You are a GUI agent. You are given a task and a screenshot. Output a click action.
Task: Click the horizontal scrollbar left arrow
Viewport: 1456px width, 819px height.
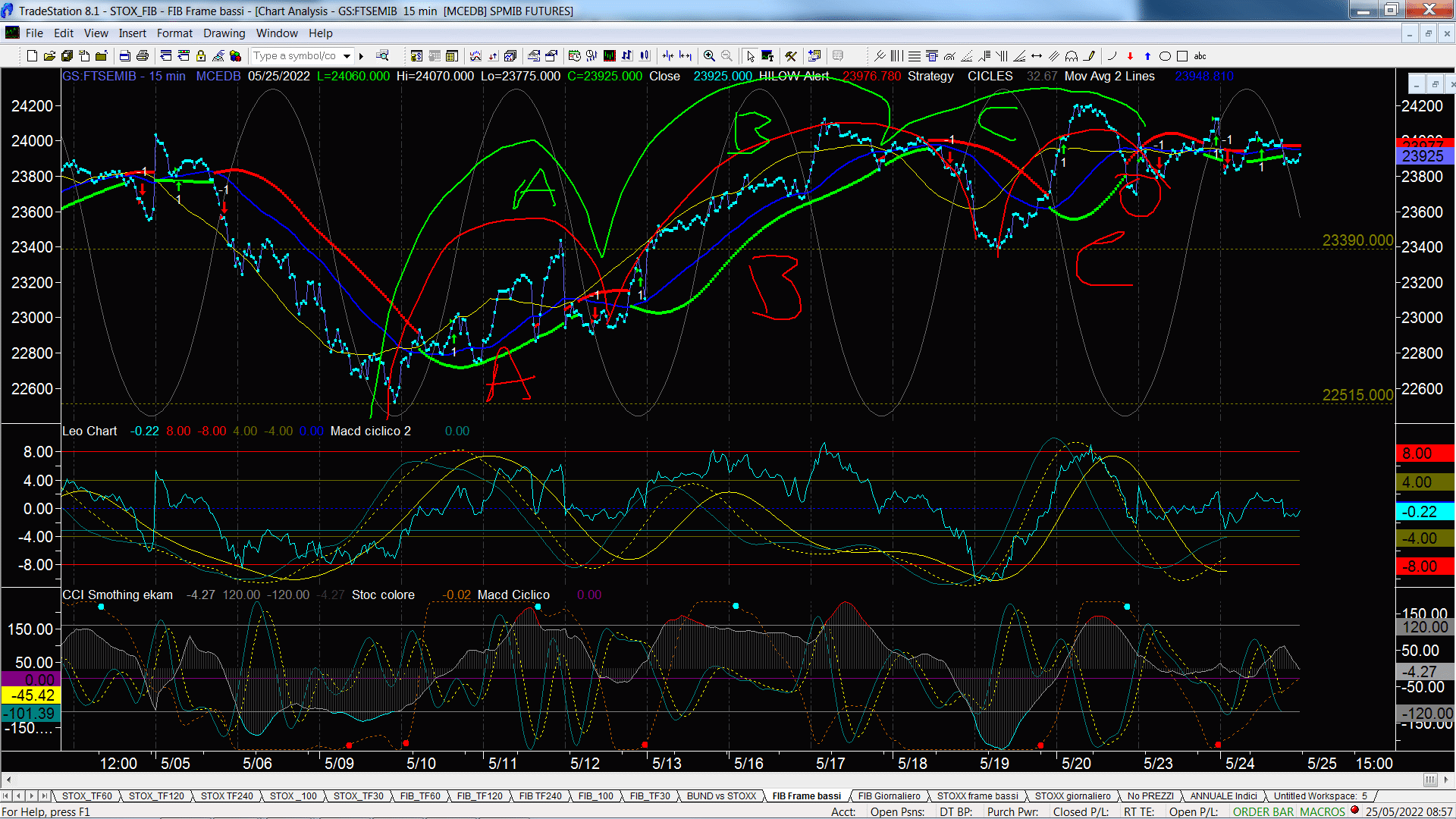(8, 780)
